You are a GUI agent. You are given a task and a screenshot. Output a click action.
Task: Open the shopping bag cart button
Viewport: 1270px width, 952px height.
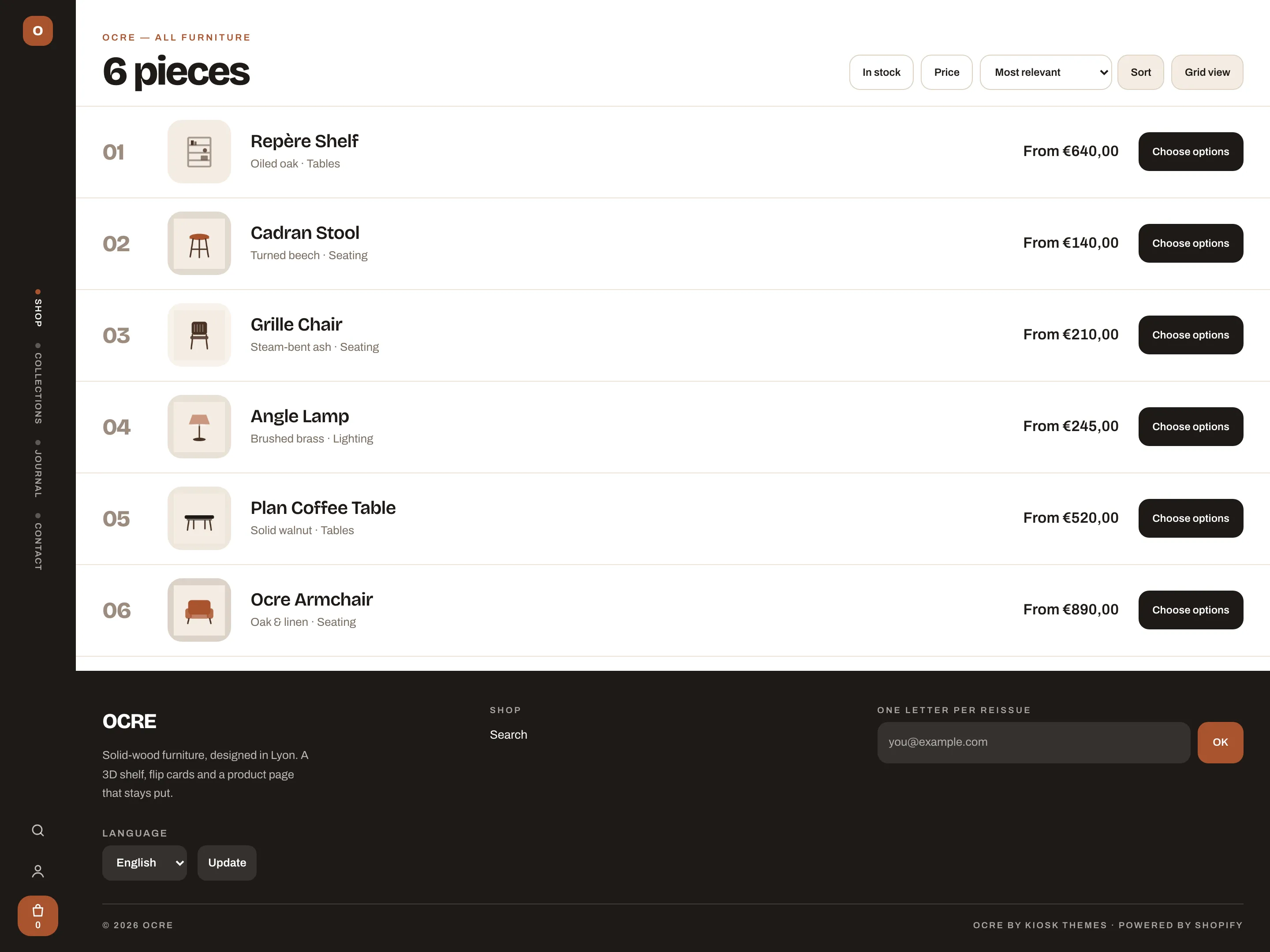[x=38, y=916]
